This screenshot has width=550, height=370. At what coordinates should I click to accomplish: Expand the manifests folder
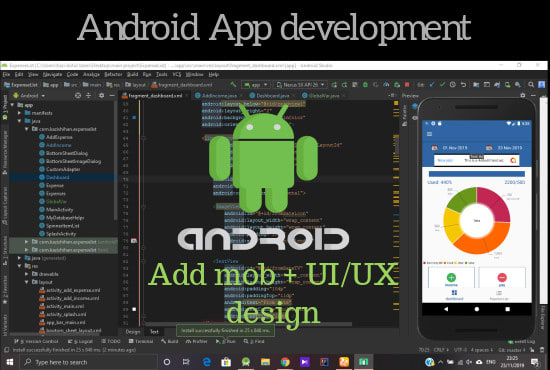coord(20,113)
